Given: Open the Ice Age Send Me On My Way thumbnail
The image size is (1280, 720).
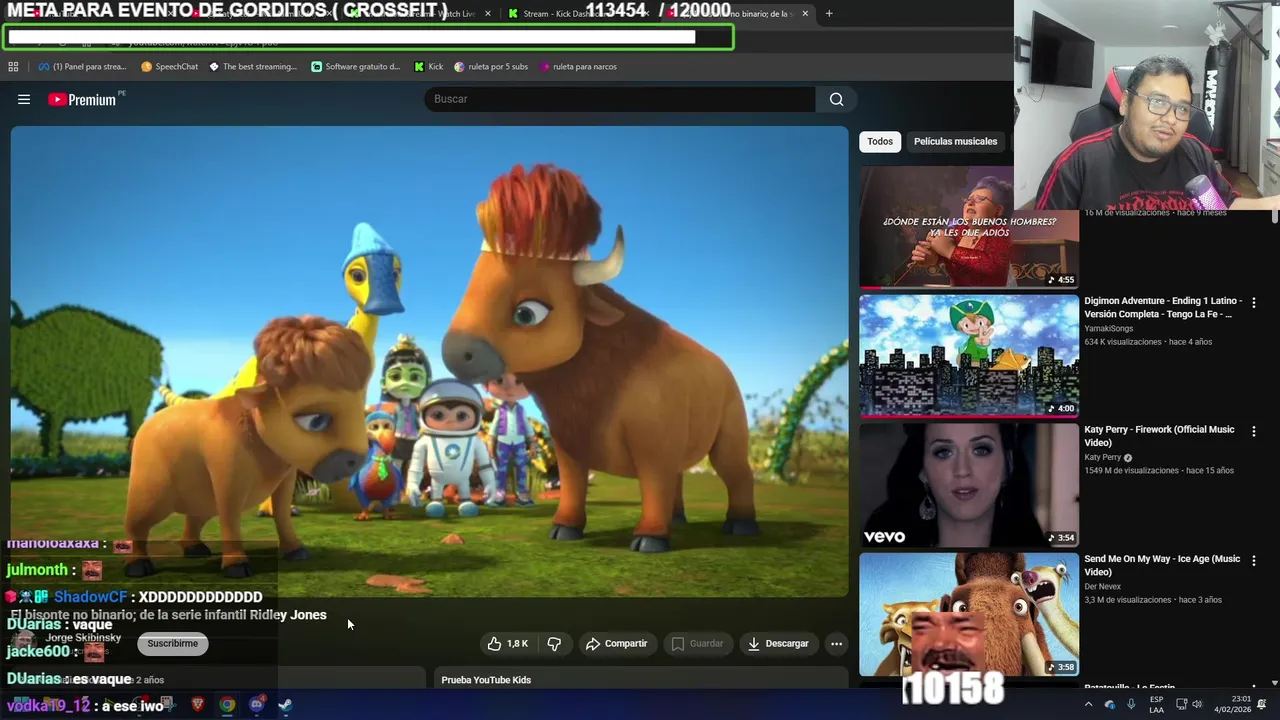Looking at the screenshot, I should pyautogui.click(x=969, y=613).
